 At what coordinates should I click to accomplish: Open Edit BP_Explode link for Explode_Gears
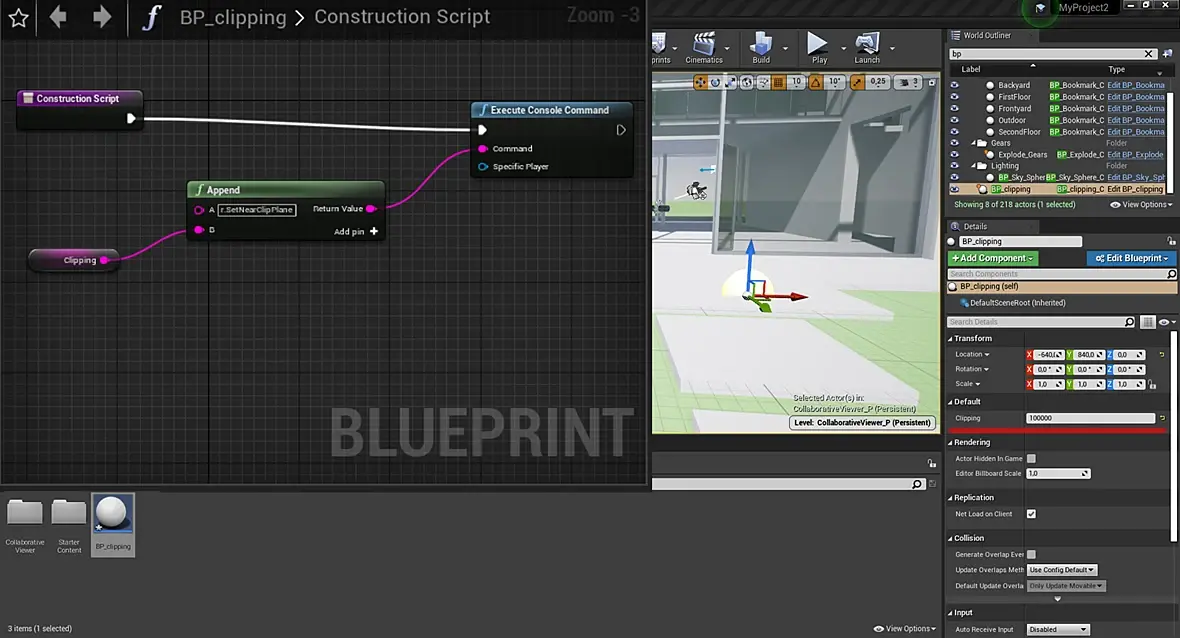pyautogui.click(x=1135, y=155)
